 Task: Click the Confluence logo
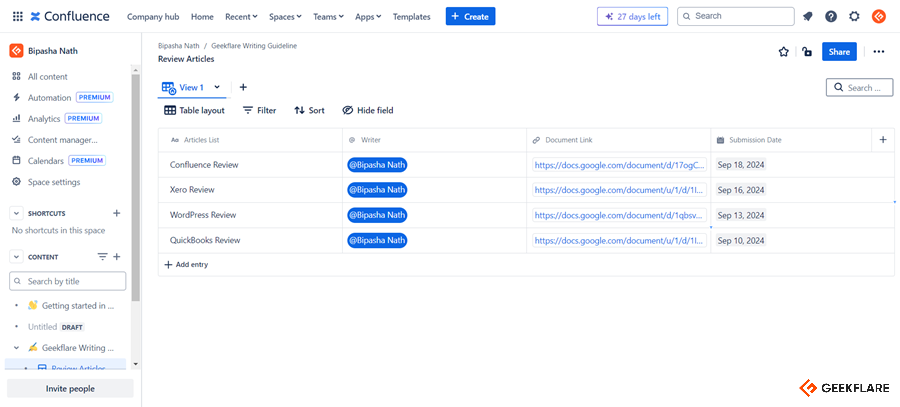pyautogui.click(x=69, y=17)
